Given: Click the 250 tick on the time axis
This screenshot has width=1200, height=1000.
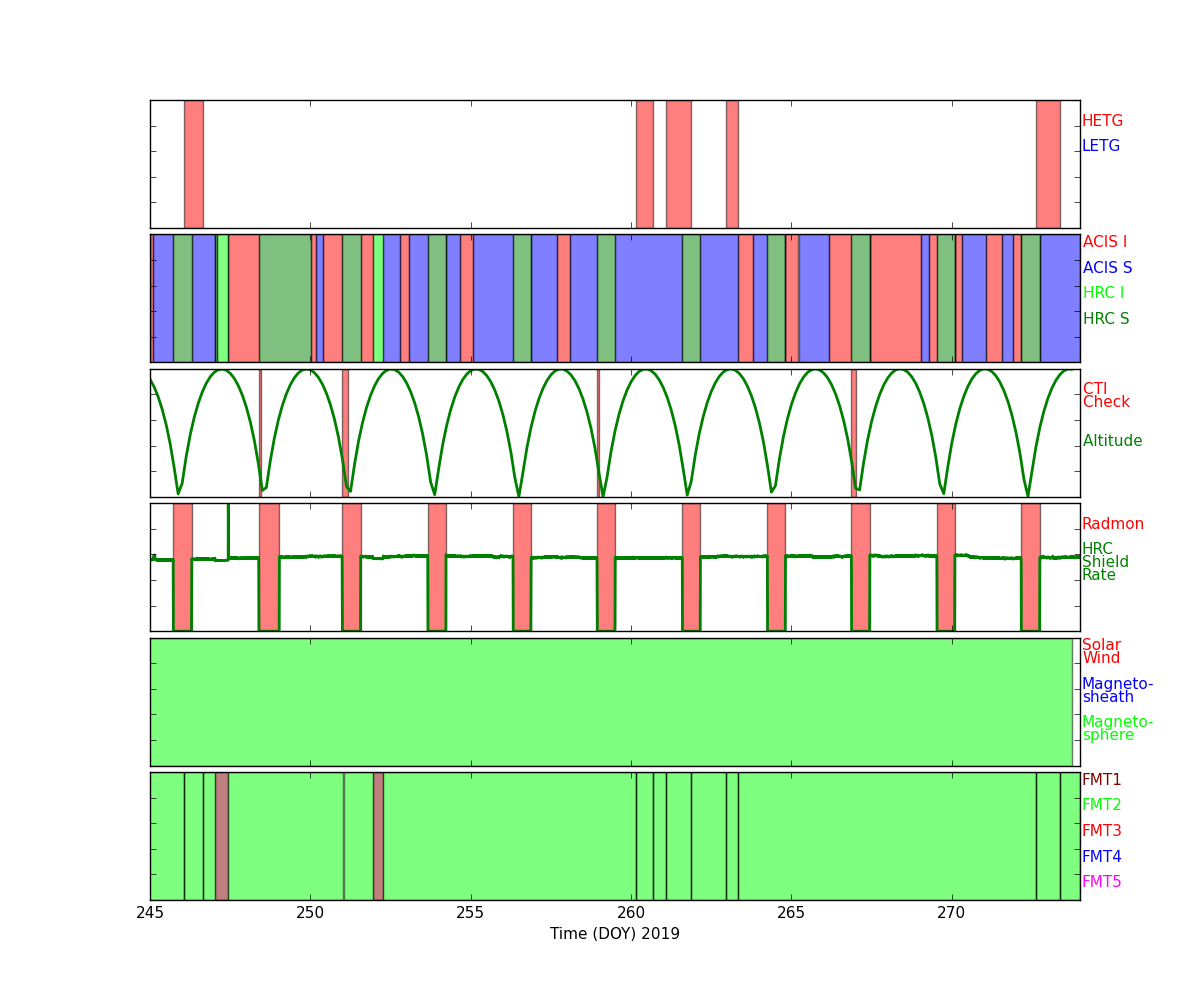Looking at the screenshot, I should coord(310,913).
